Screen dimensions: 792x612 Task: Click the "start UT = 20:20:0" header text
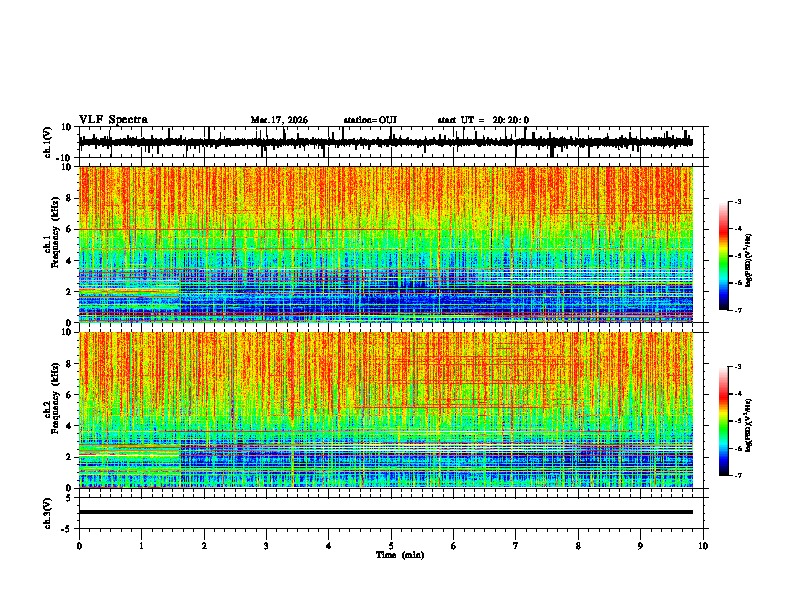click(x=483, y=120)
